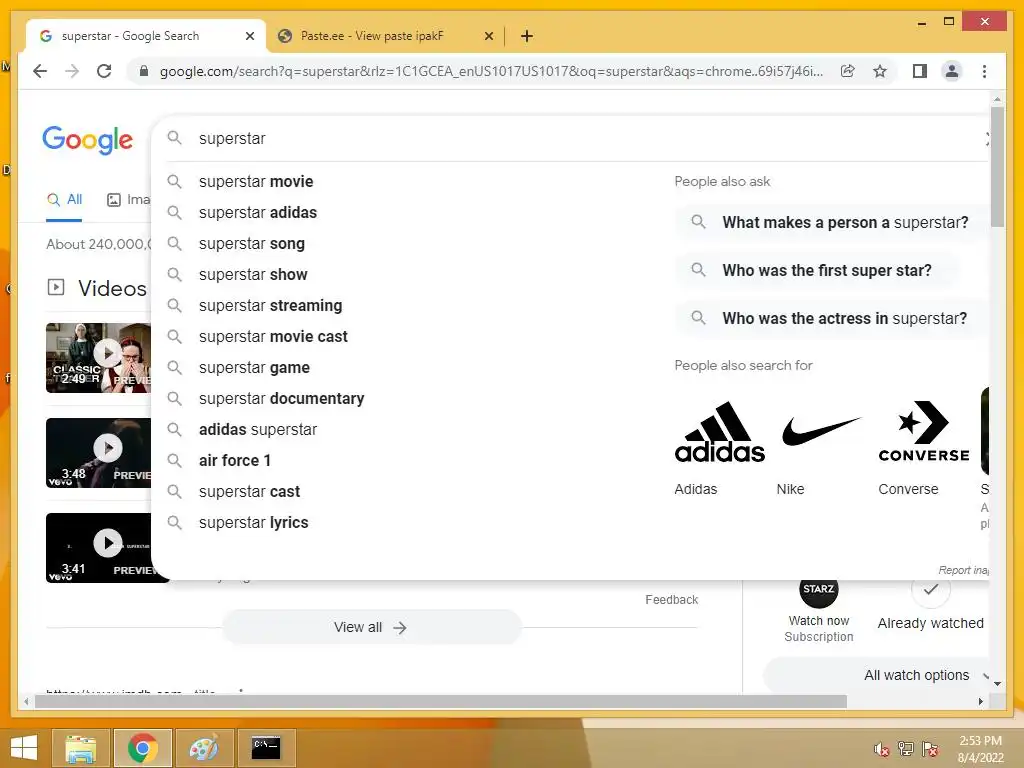Click the page's horizontal scrollbar thumb
This screenshot has width=1024, height=768.
point(440,701)
